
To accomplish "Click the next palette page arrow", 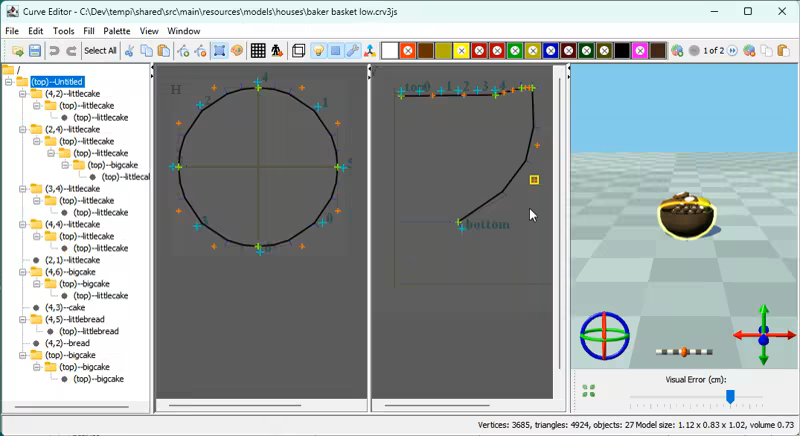I will 732,50.
